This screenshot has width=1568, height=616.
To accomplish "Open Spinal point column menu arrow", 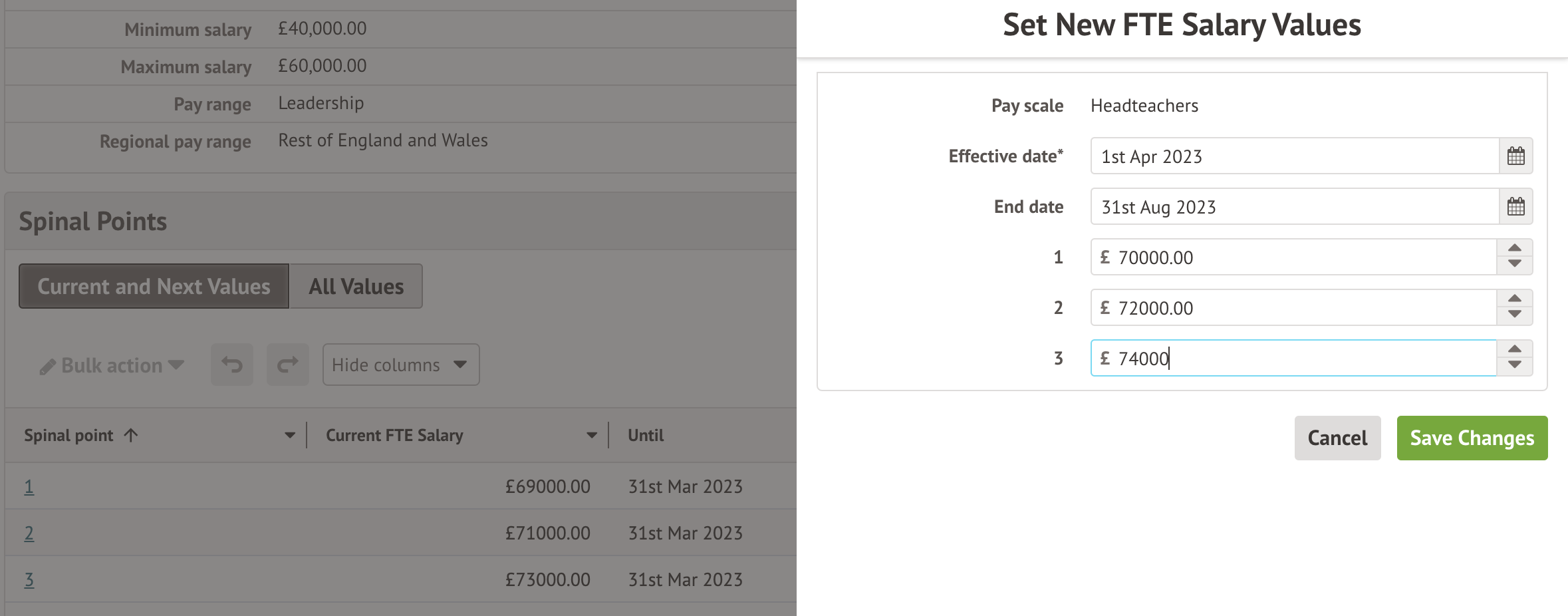I will pyautogui.click(x=290, y=436).
